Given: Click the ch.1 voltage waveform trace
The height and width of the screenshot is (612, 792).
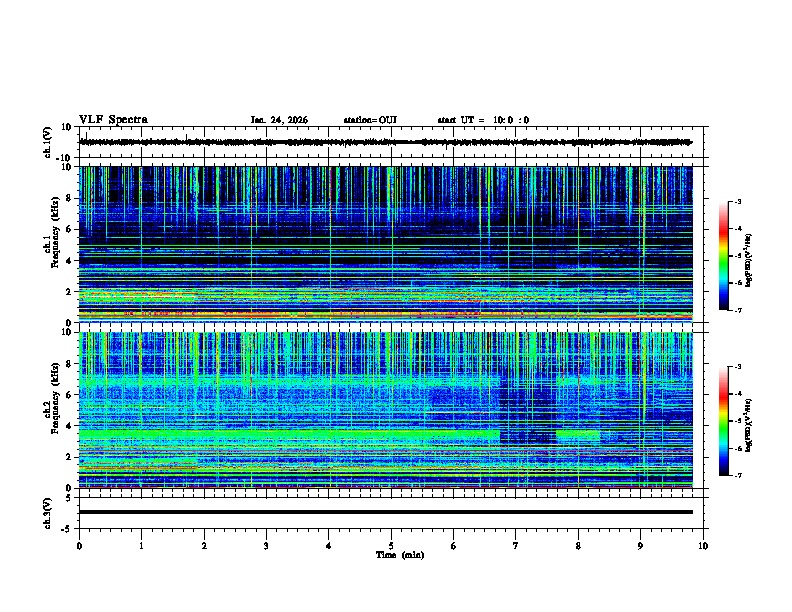Looking at the screenshot, I should (x=386, y=142).
